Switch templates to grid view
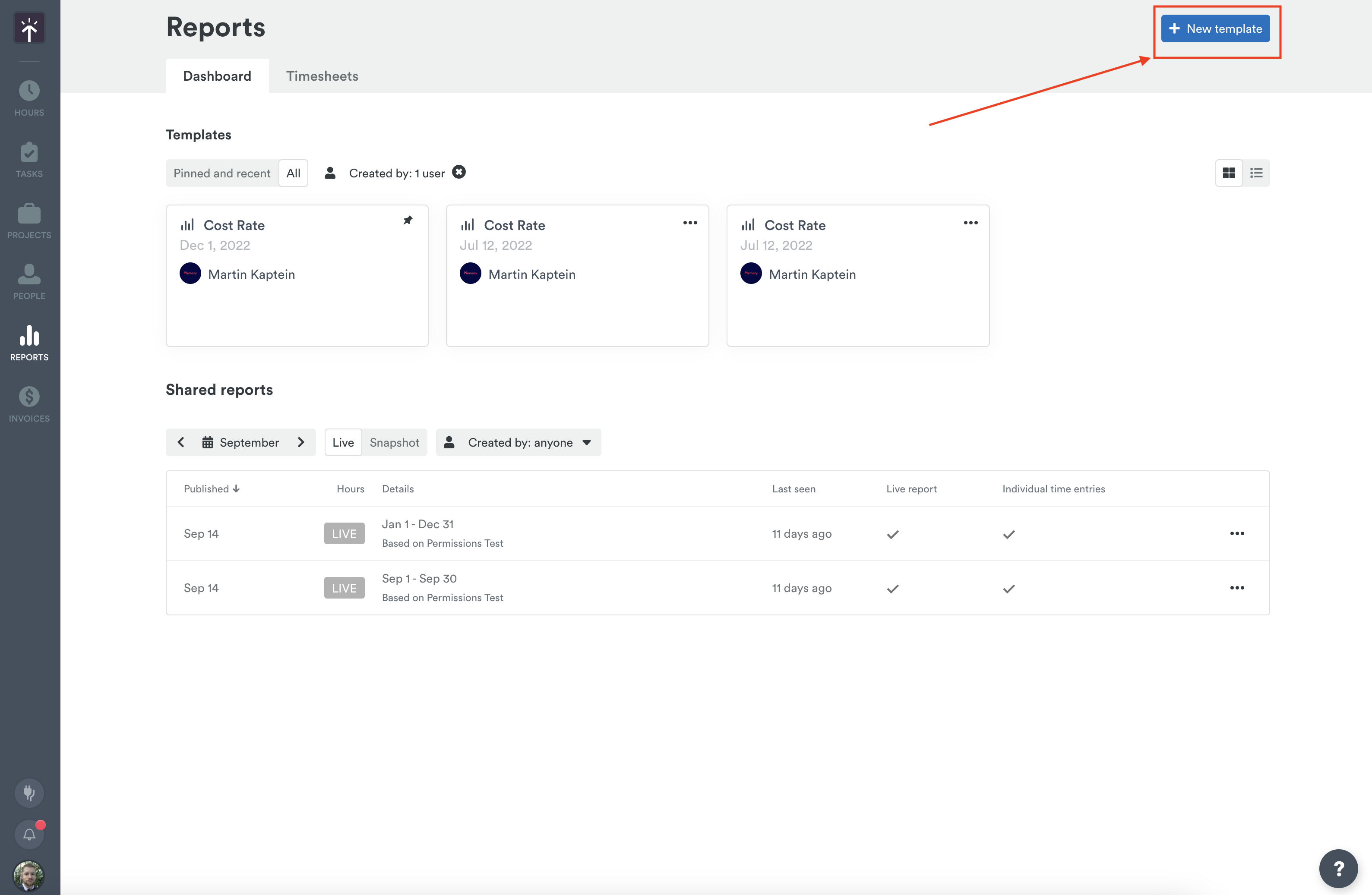This screenshot has width=1372, height=895. click(x=1229, y=173)
